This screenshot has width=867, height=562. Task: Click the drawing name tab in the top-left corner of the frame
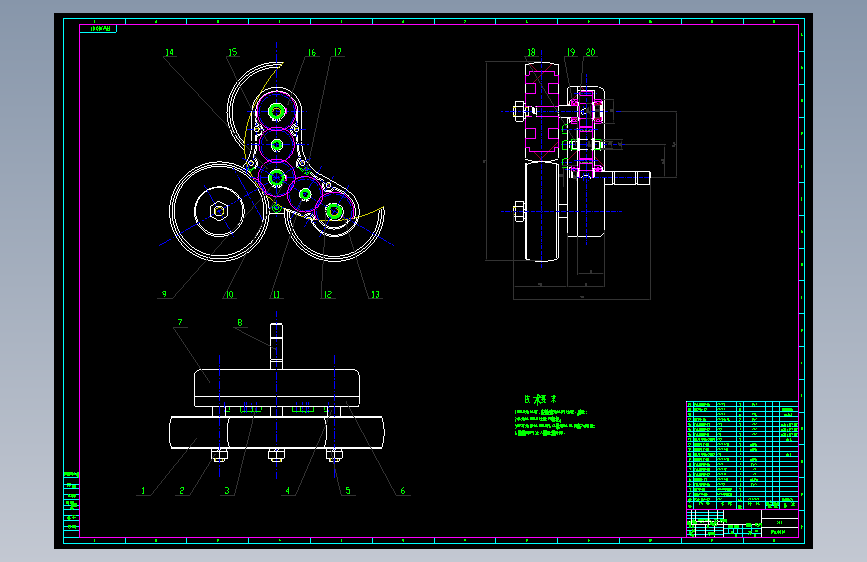click(98, 29)
